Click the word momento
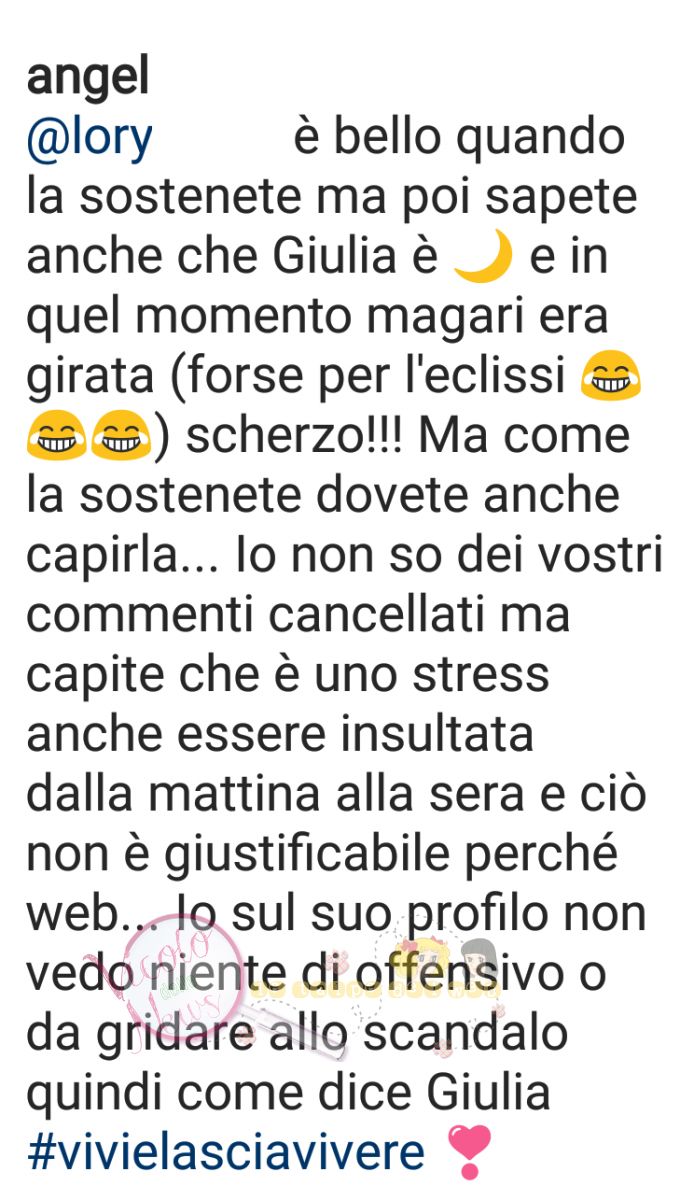Screen dimensions: 680x1200 (236, 319)
